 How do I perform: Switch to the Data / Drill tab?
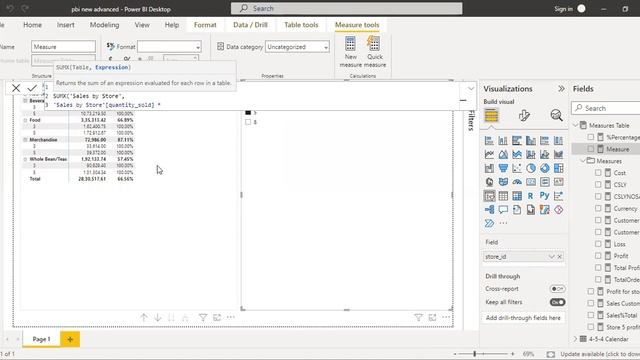tap(250, 25)
